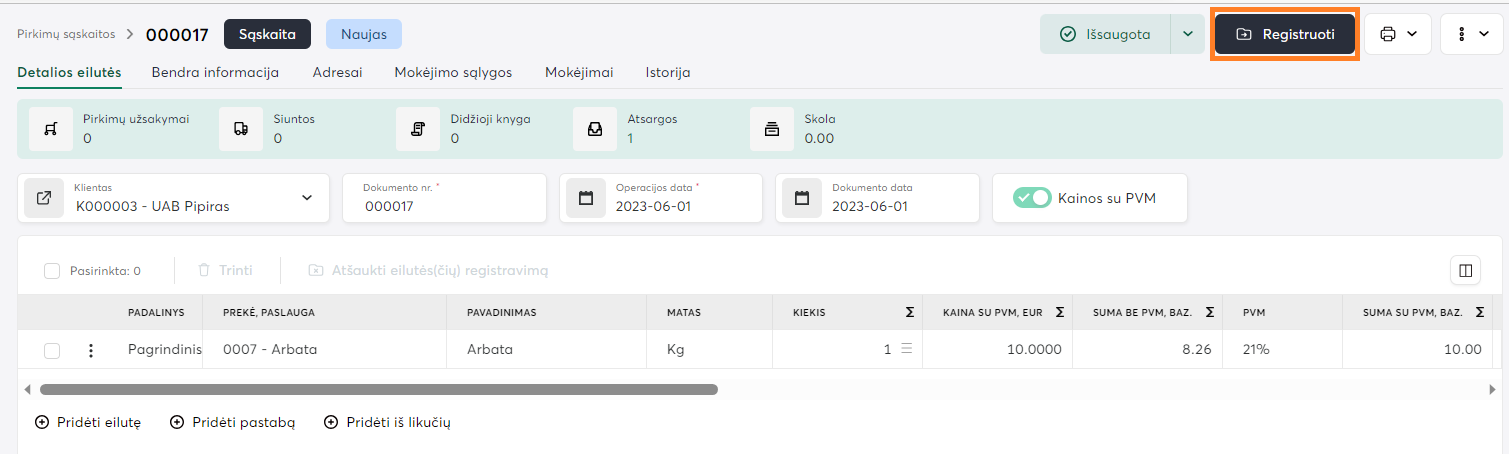Select the Arbata row checkbox
Viewport: 1509px width, 454px height.
(x=52, y=350)
